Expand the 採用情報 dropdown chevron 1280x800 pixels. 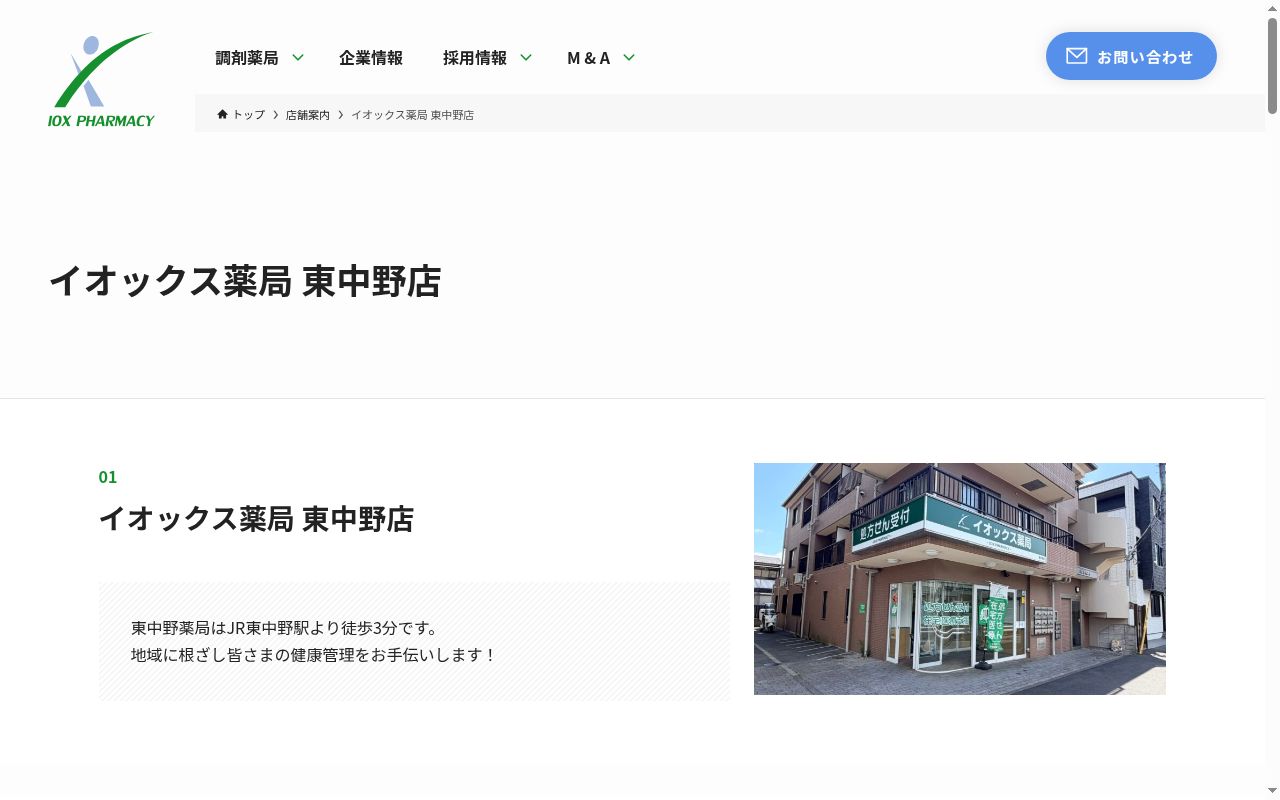pyautogui.click(x=526, y=57)
